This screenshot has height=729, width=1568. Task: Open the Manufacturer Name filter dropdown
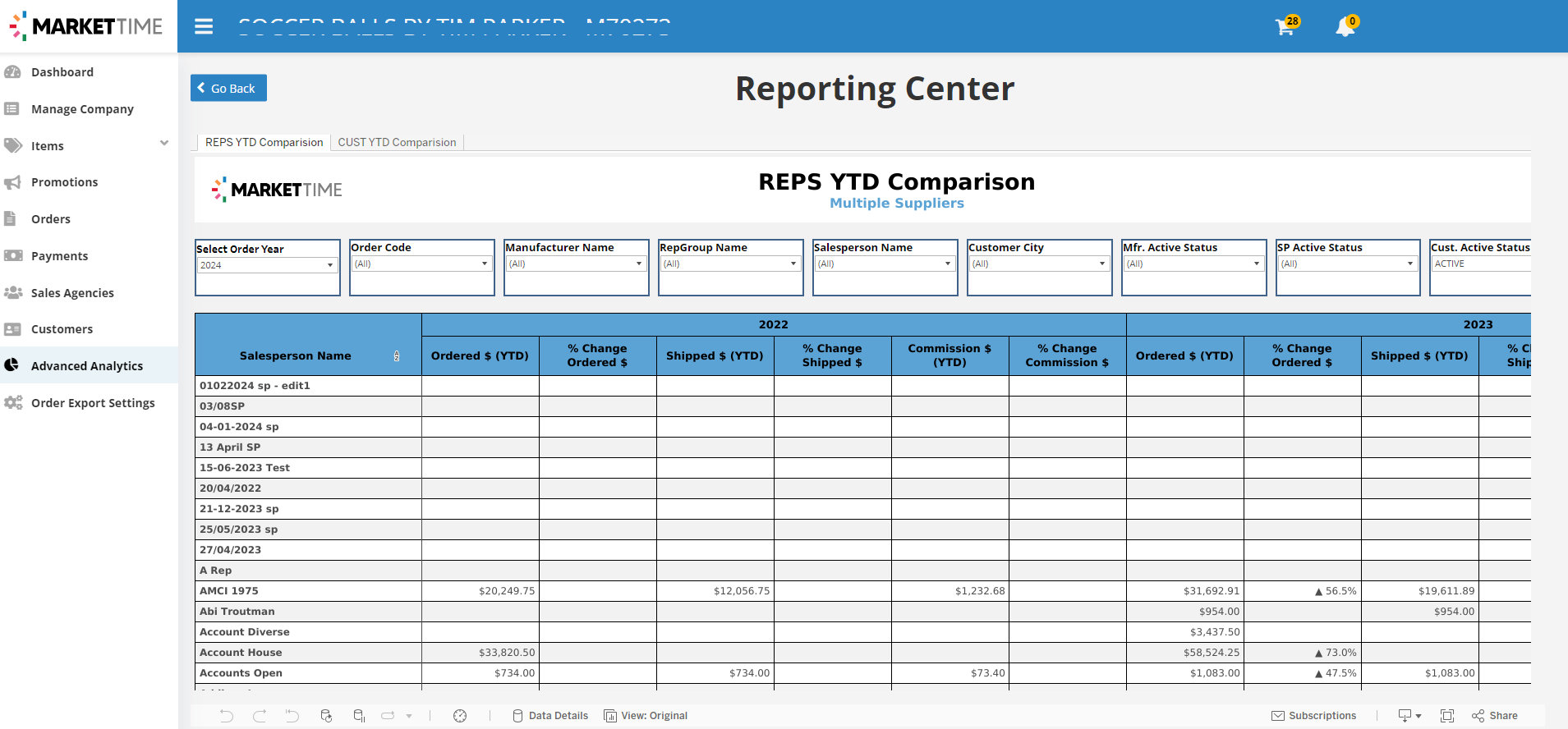pos(576,264)
